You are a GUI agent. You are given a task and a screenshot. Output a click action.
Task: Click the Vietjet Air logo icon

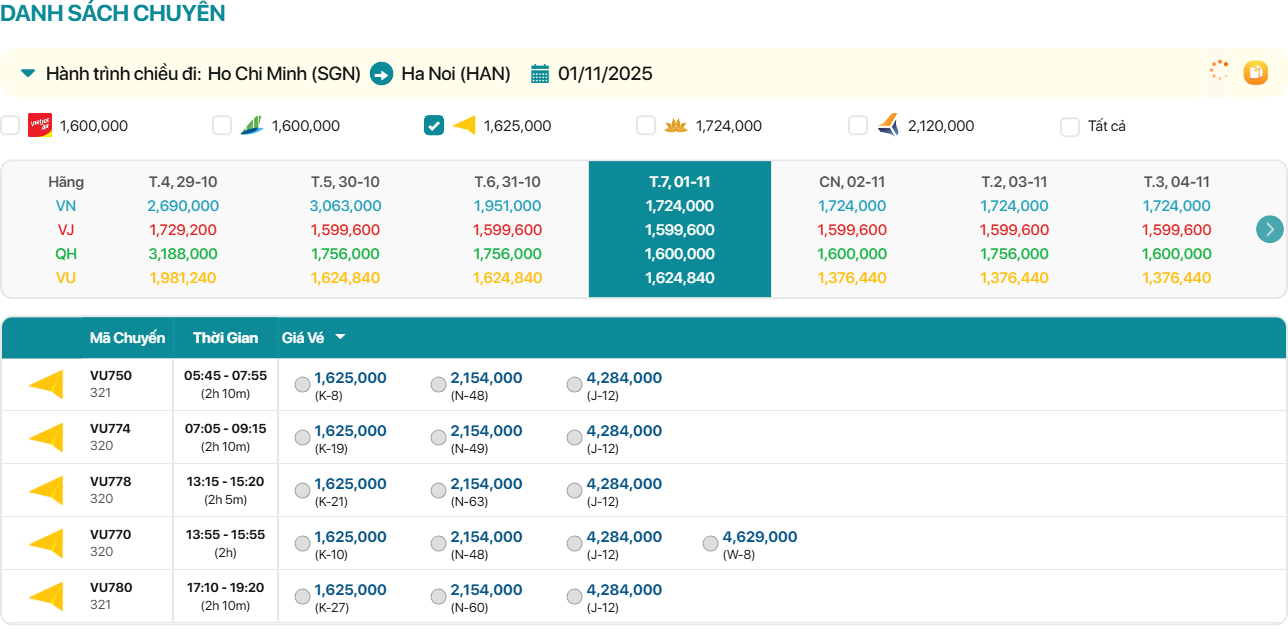(x=40, y=125)
